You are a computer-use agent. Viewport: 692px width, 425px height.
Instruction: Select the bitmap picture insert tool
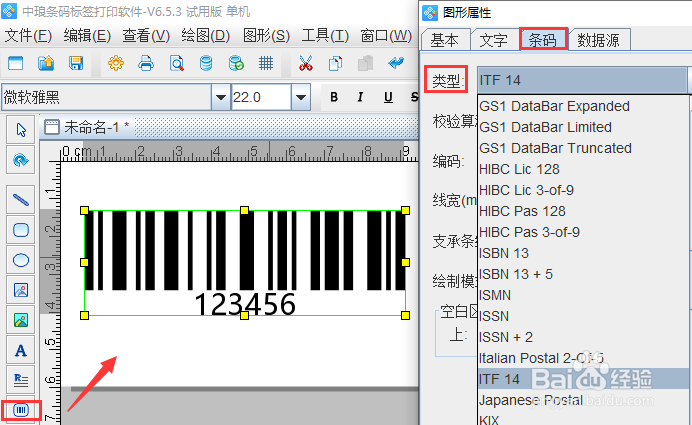pyautogui.click(x=21, y=320)
